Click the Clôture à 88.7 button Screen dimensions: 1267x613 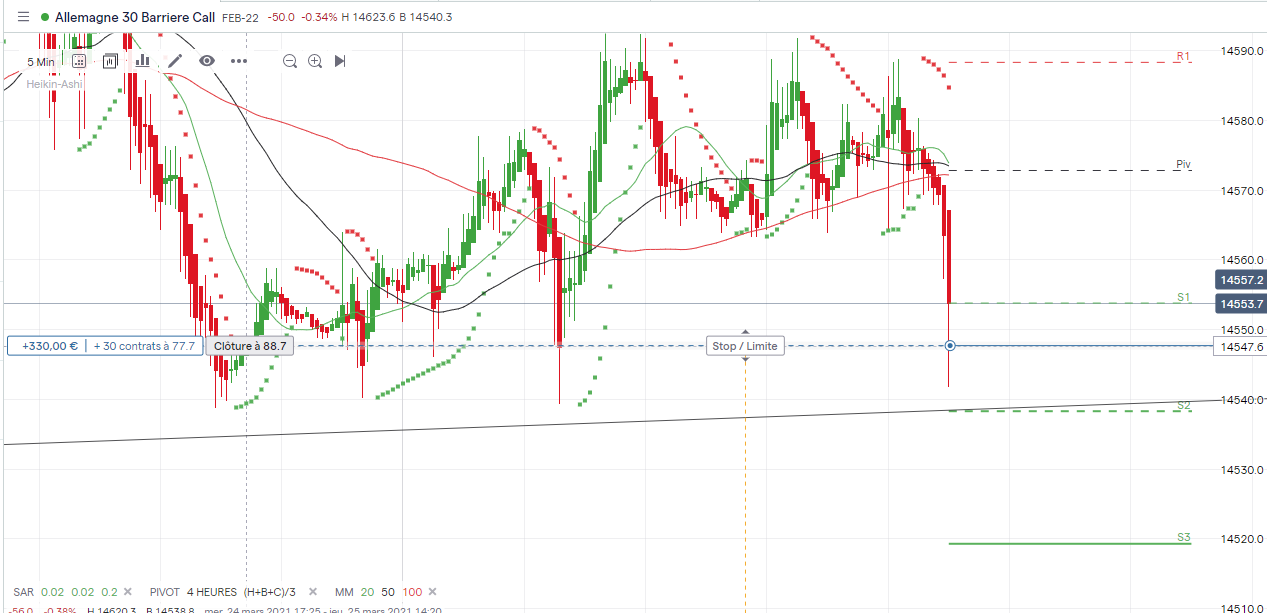click(250, 346)
